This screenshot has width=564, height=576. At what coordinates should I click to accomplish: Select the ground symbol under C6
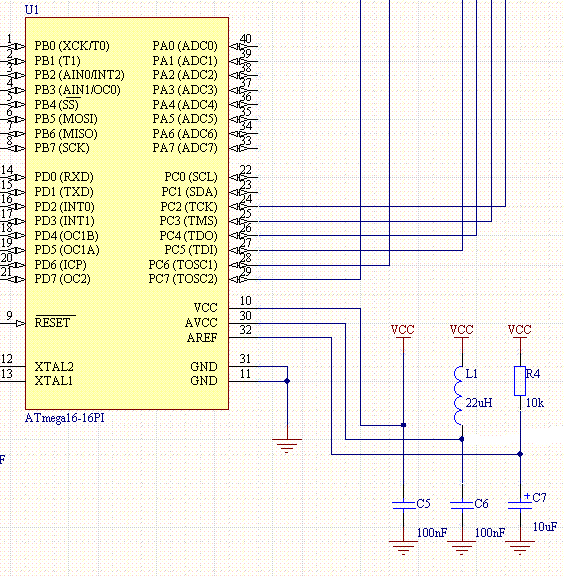tap(462, 548)
